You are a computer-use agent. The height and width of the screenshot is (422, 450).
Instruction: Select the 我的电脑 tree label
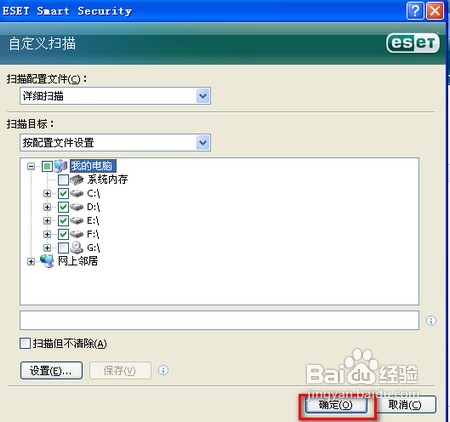(93, 166)
